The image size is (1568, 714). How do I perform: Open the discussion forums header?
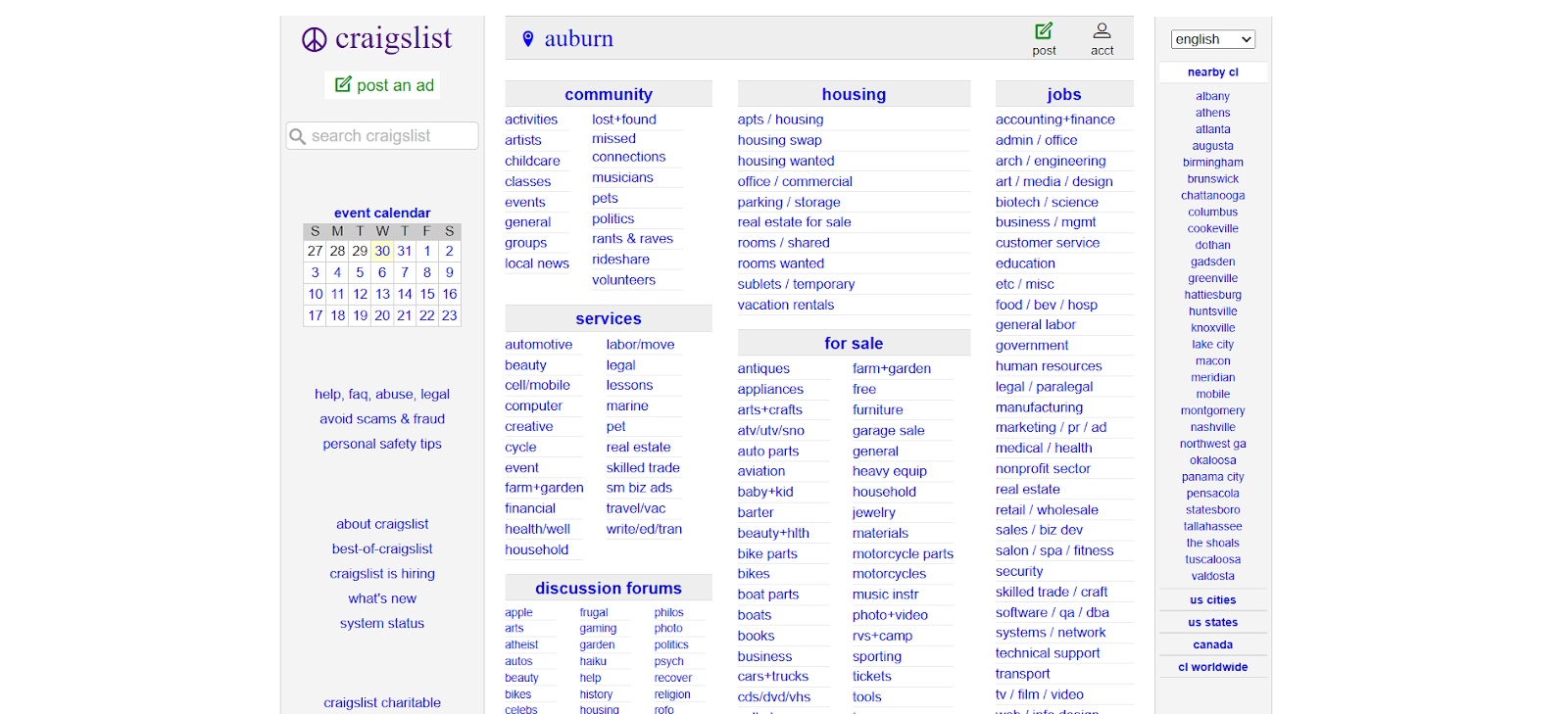[608, 588]
